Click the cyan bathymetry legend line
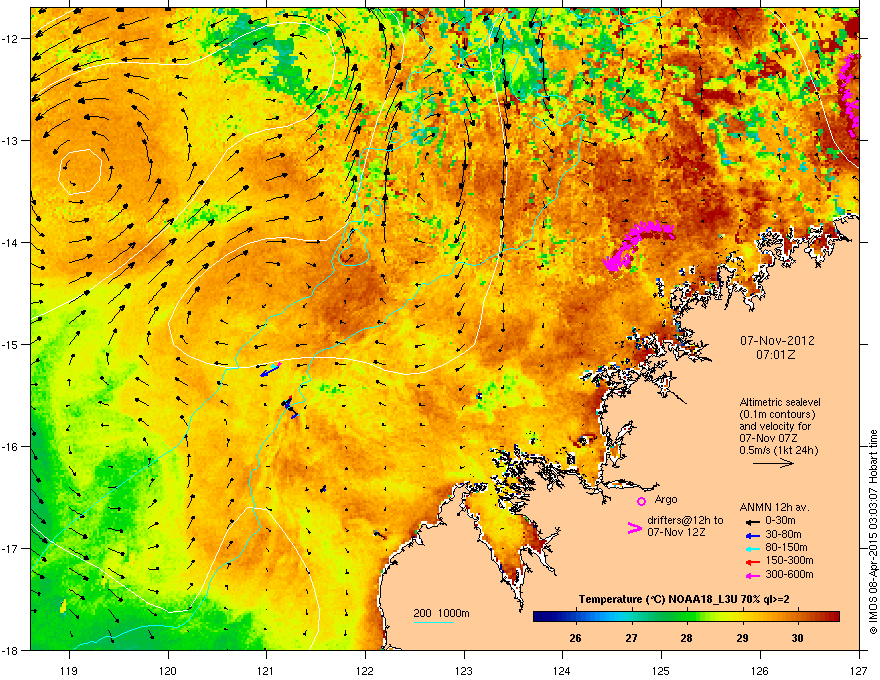880x680 pixels. pos(434,622)
